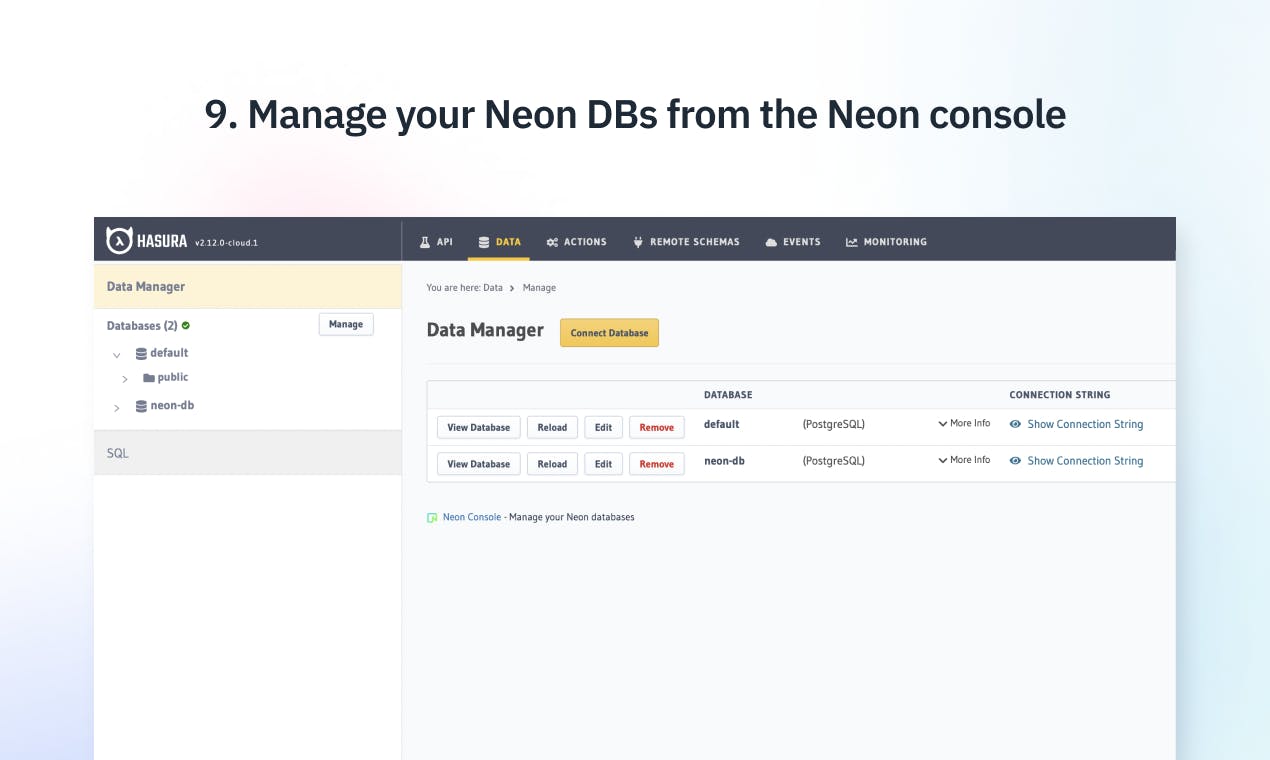Open the MONITORING tab
Image resolution: width=1270 pixels, height=760 pixels.
[x=886, y=242]
